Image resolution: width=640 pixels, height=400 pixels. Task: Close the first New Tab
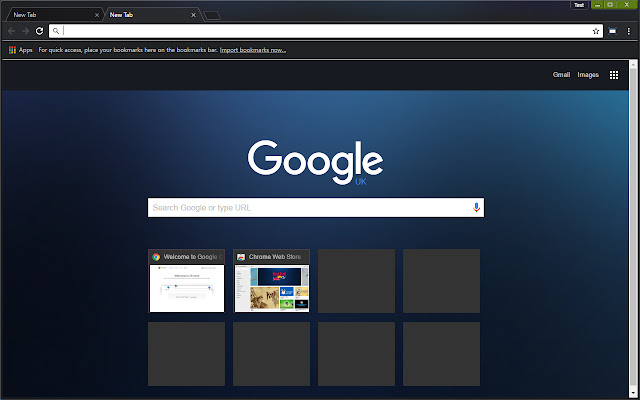coord(97,15)
